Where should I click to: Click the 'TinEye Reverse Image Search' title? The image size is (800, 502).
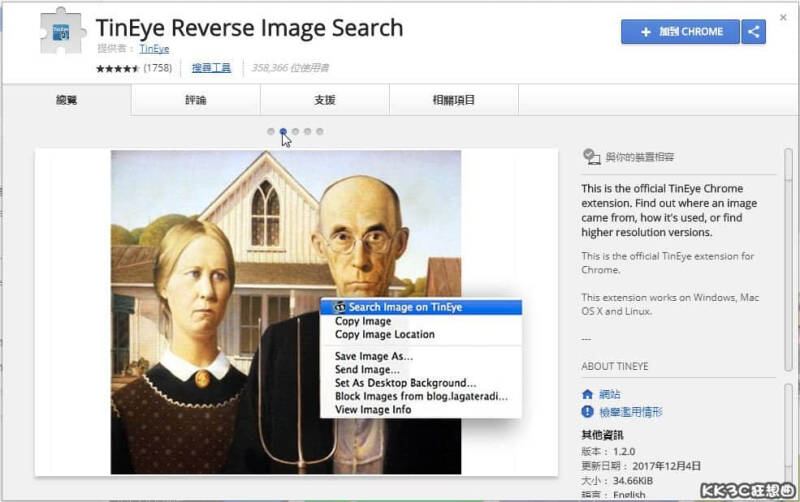[249, 28]
